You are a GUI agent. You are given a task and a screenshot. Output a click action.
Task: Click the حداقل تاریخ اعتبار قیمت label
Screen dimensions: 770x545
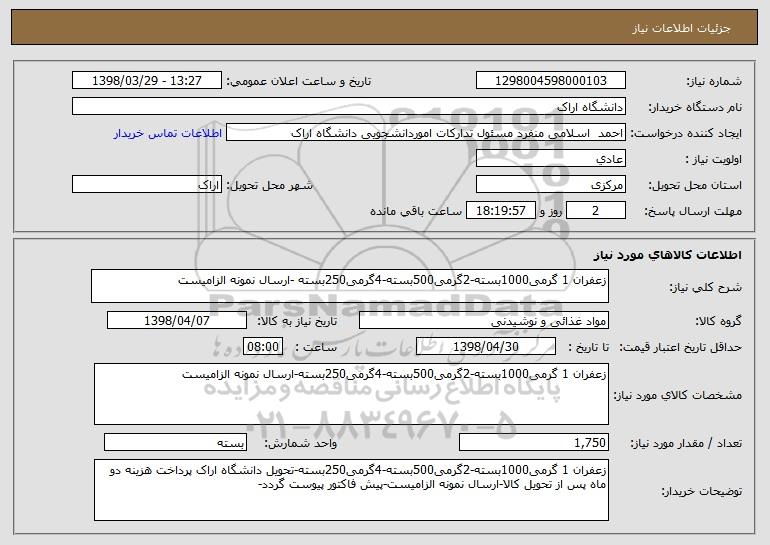point(680,347)
